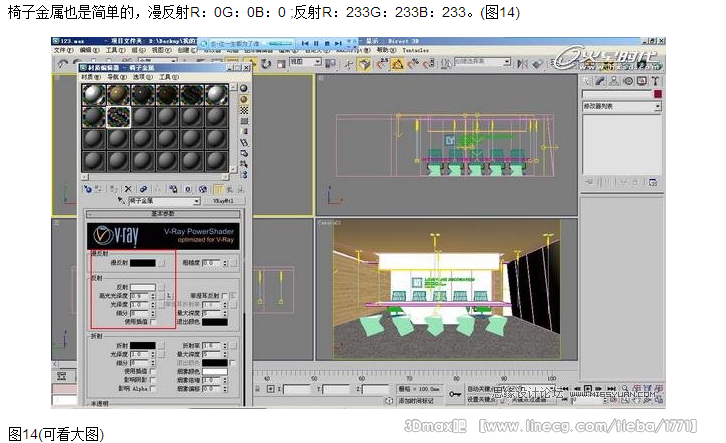
Task: Toggle 影响阴影 checkbox
Action: point(153,380)
